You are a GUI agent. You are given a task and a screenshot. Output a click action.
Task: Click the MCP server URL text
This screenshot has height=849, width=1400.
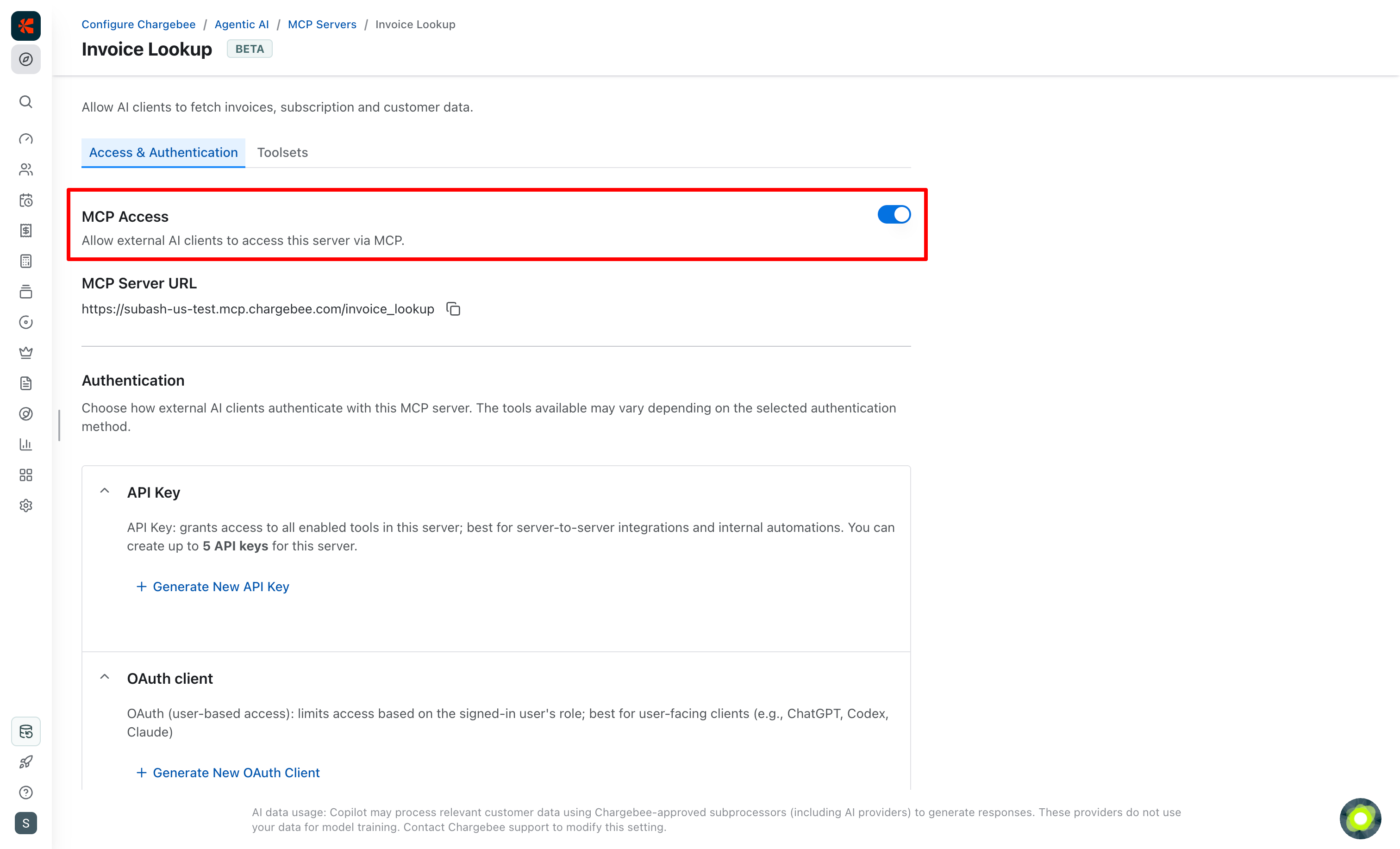[258, 309]
